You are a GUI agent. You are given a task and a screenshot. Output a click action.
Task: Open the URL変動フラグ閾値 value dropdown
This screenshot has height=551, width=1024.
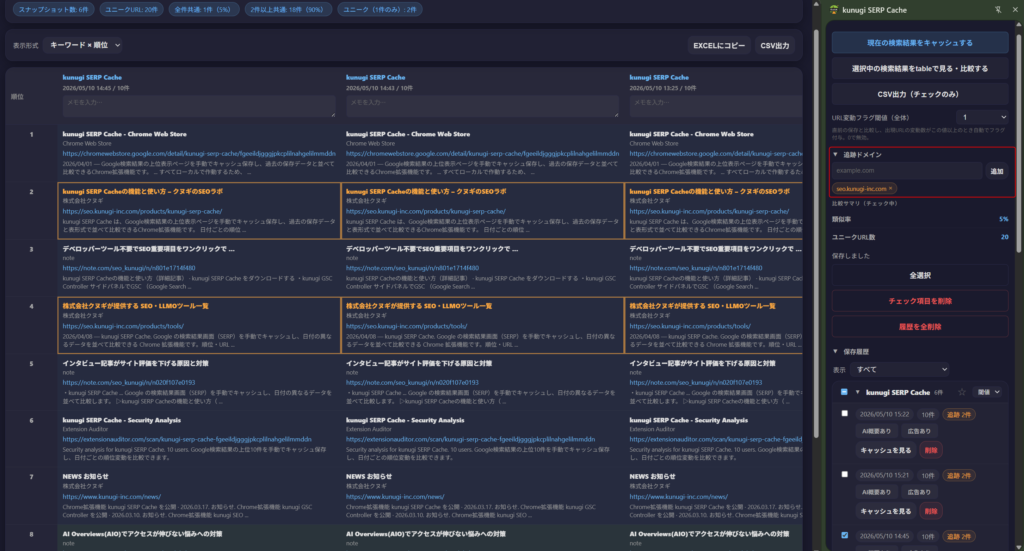(x=983, y=118)
